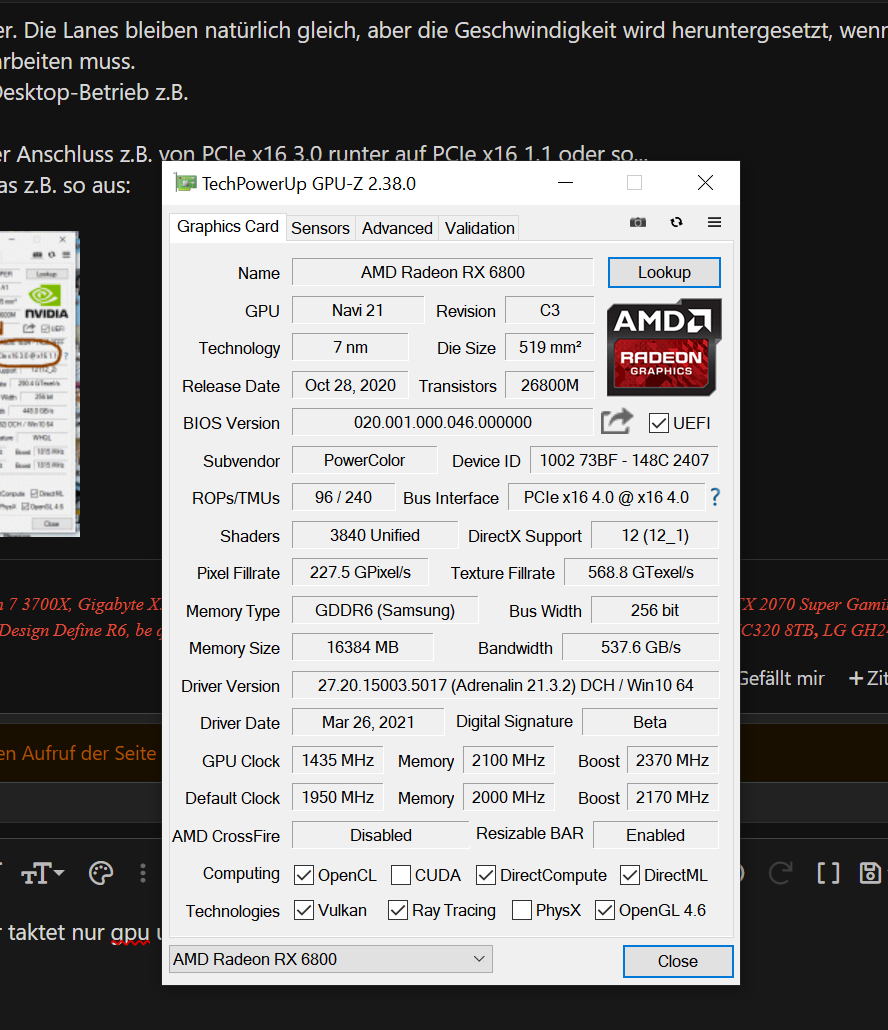This screenshot has width=888, height=1030.
Task: Click the 2370 MHz Boost field
Action: [x=673, y=760]
